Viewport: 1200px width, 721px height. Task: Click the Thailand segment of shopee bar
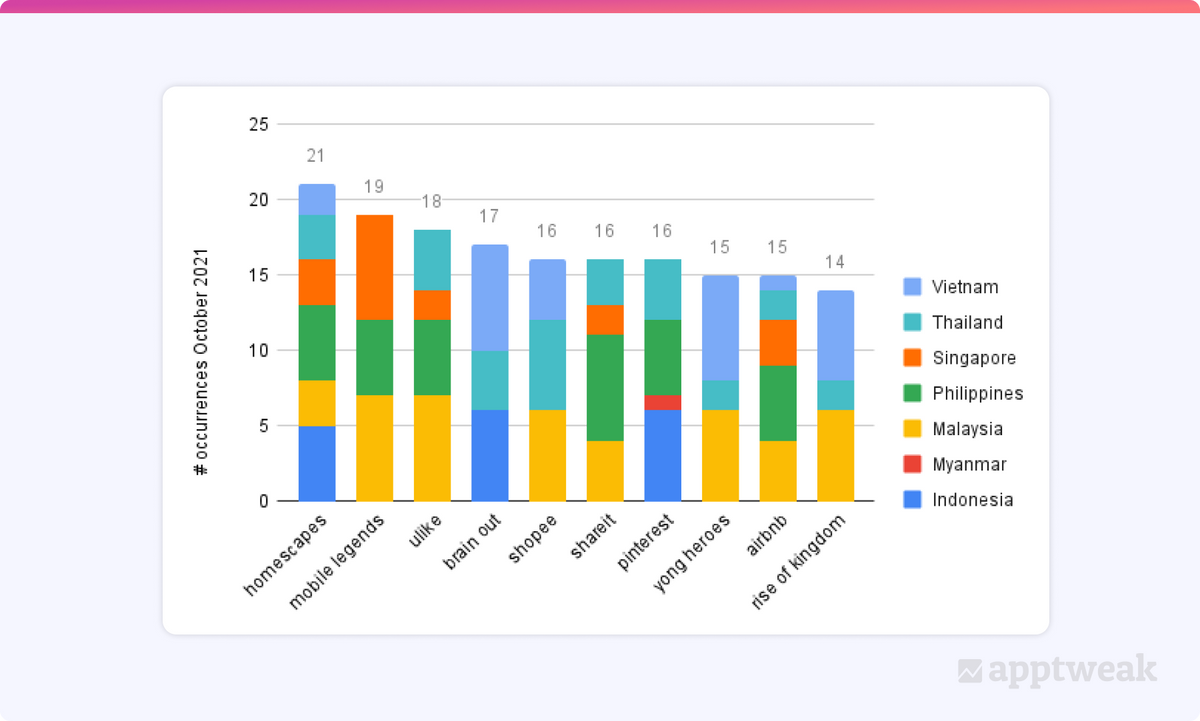pyautogui.click(x=547, y=366)
